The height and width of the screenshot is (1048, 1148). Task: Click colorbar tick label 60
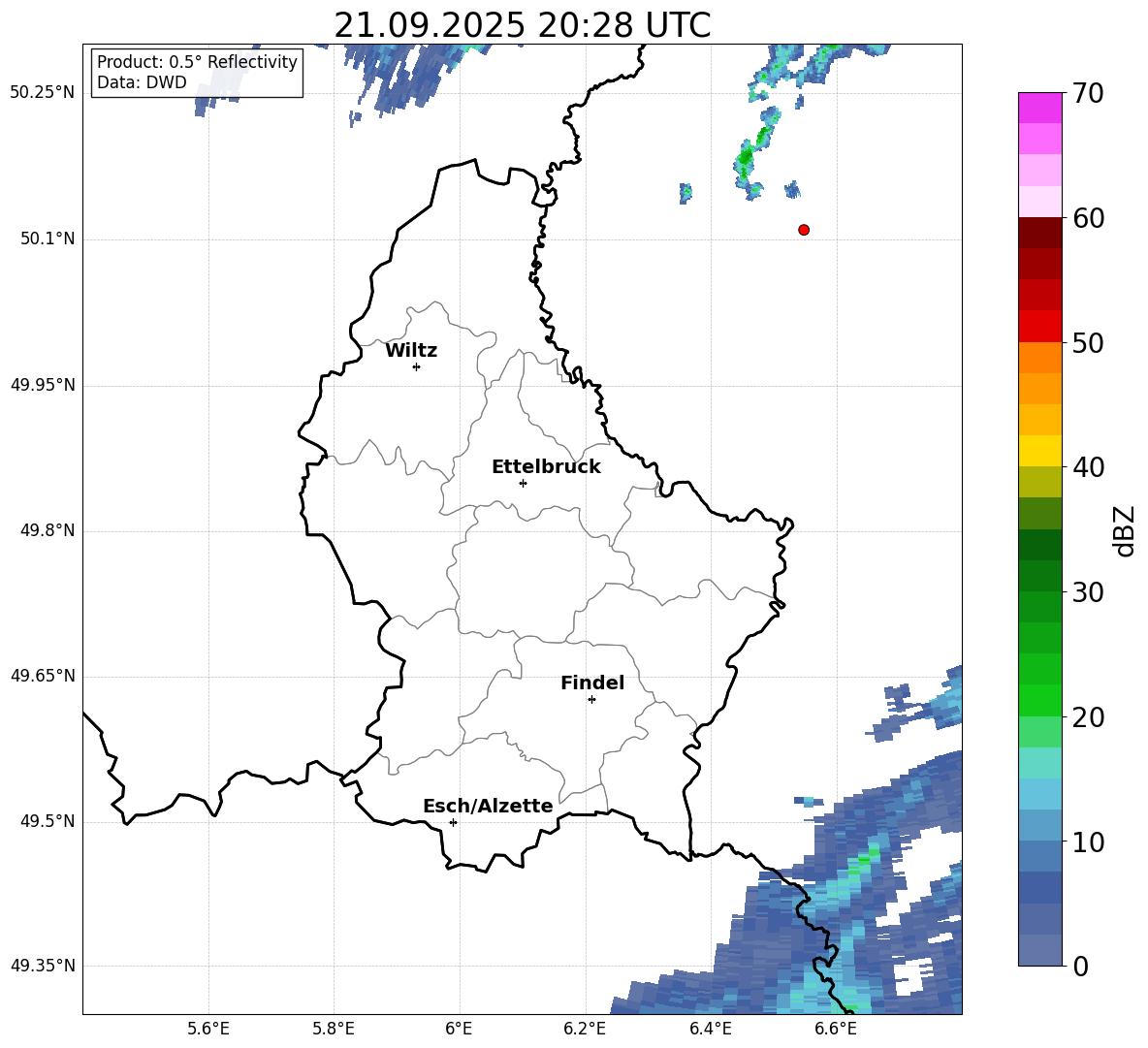pyautogui.click(x=1088, y=218)
